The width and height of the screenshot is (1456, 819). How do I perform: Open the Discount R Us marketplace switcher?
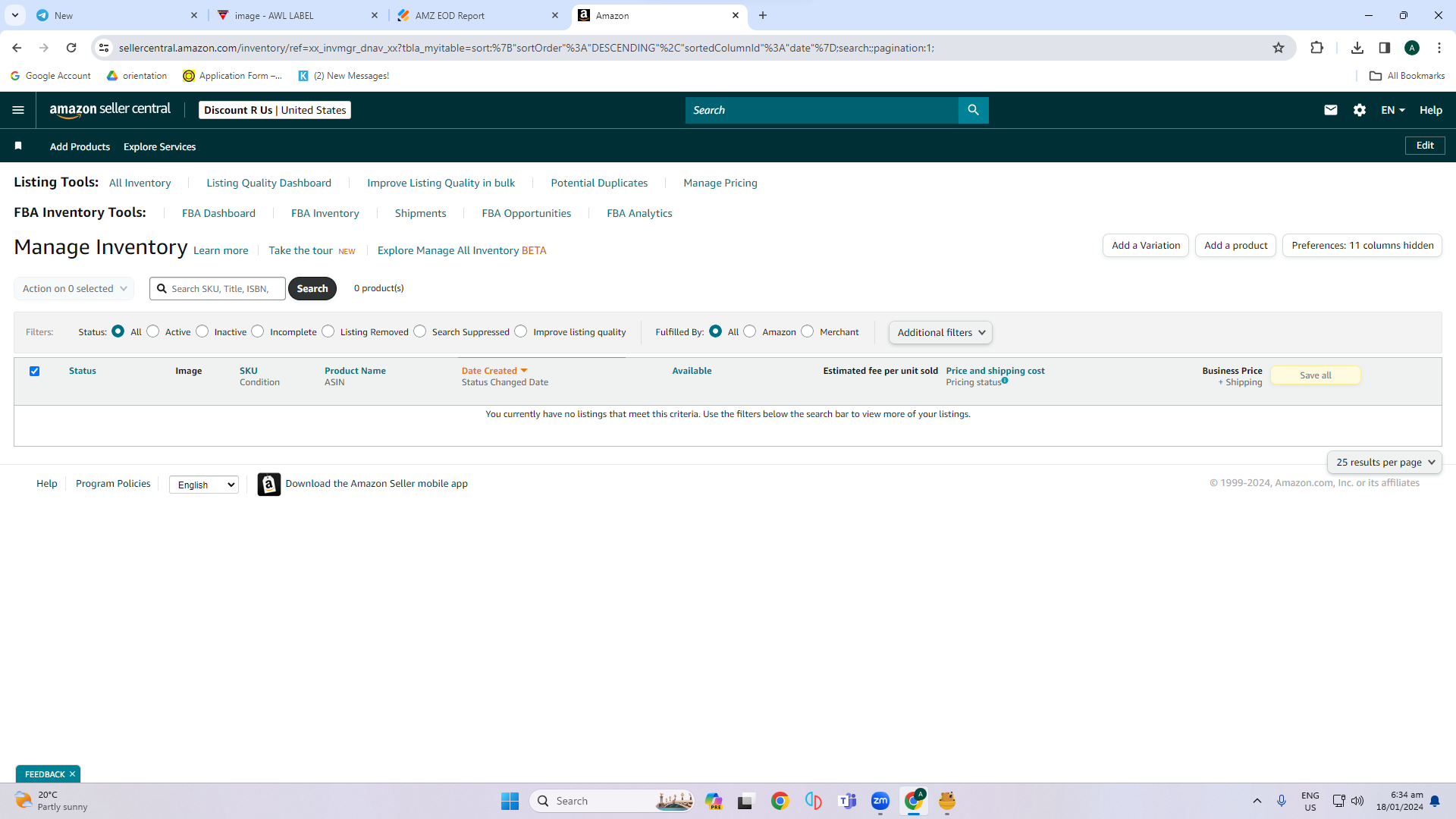pyautogui.click(x=275, y=110)
